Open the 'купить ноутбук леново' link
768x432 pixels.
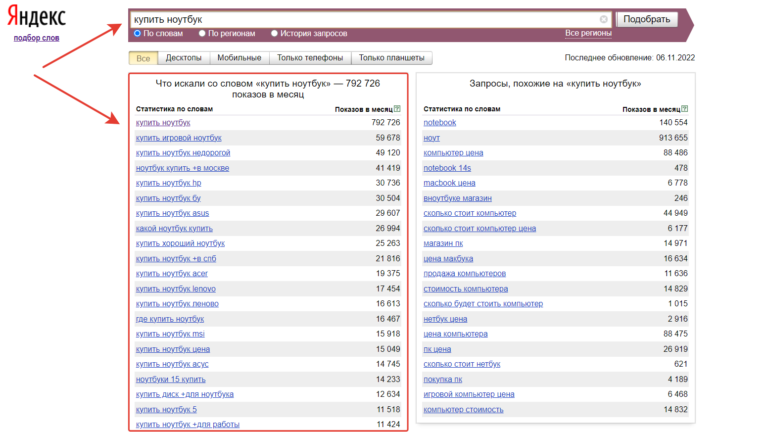177,304
